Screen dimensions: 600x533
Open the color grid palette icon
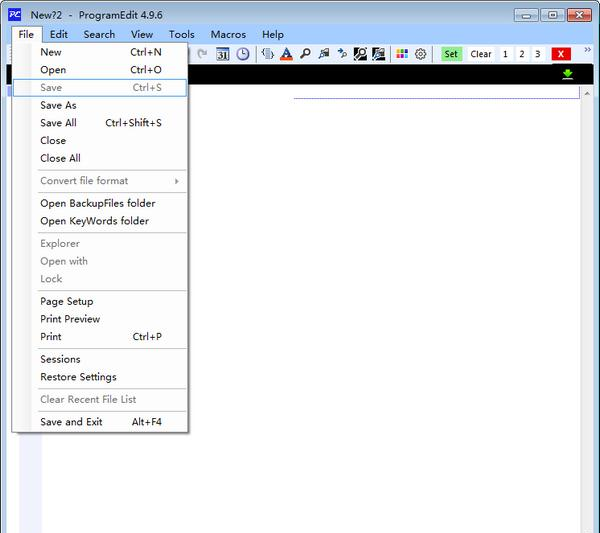click(402, 54)
